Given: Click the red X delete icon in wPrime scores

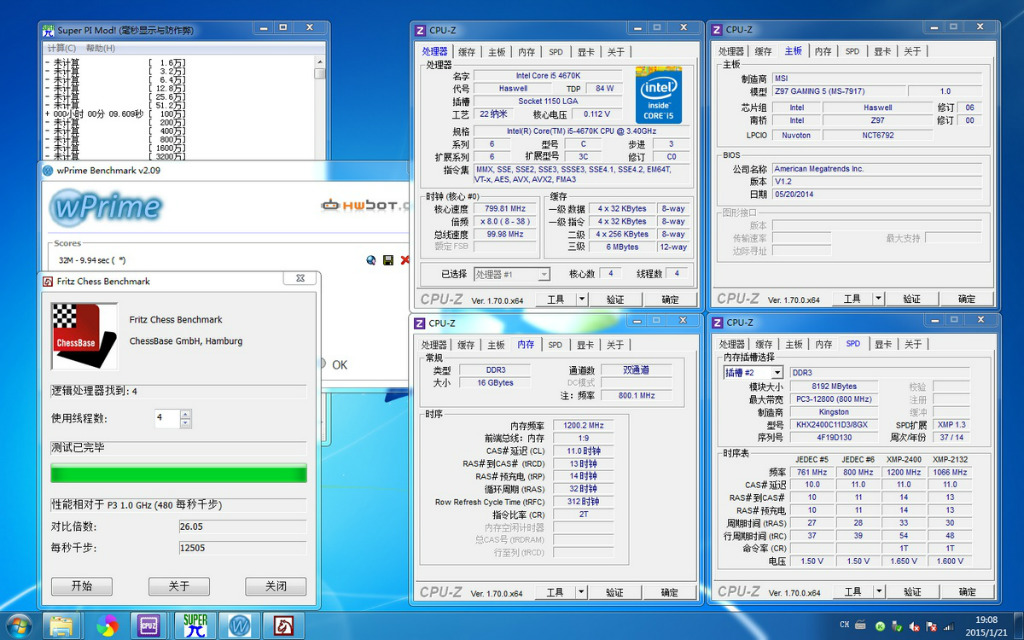Looking at the screenshot, I should [x=404, y=260].
